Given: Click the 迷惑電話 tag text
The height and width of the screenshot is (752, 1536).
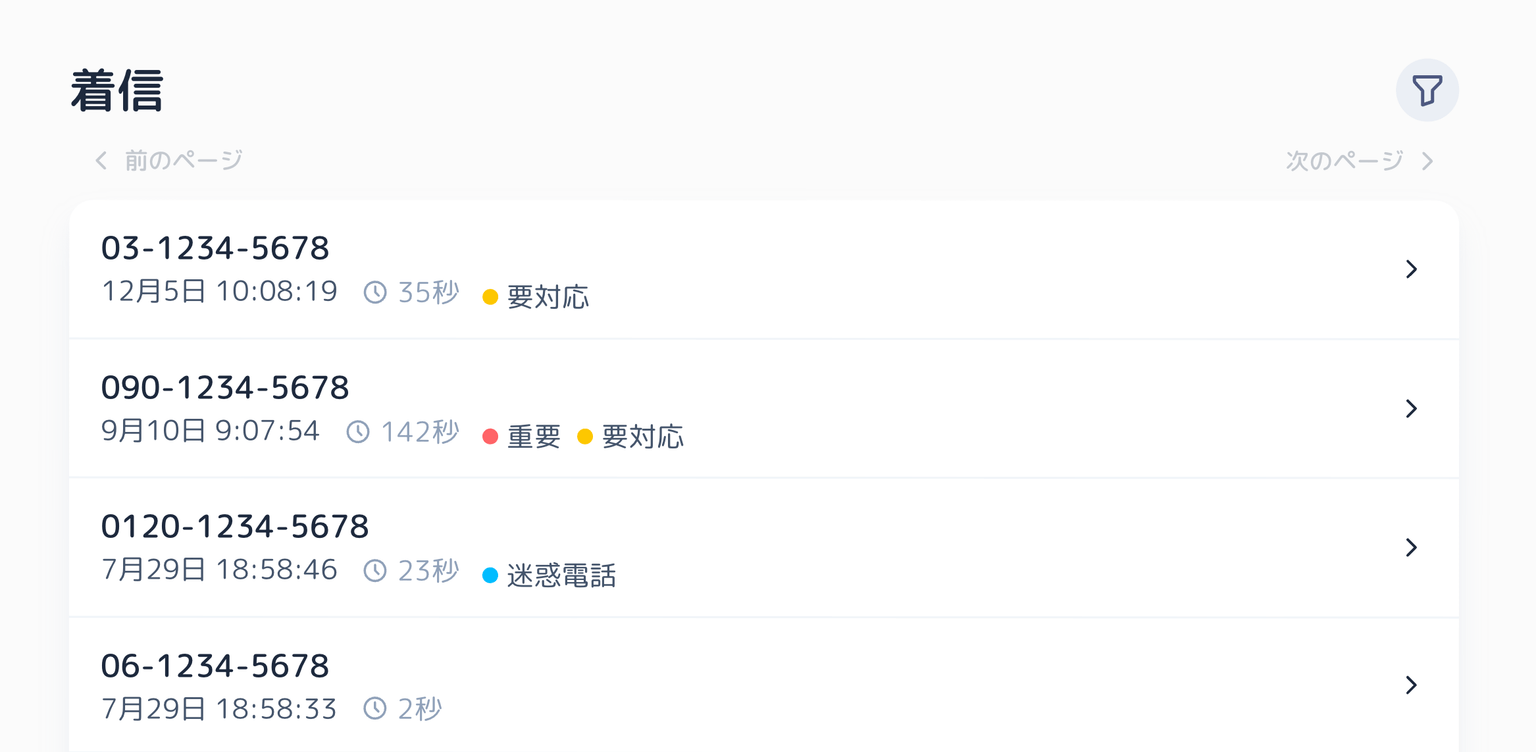Looking at the screenshot, I should coord(561,576).
